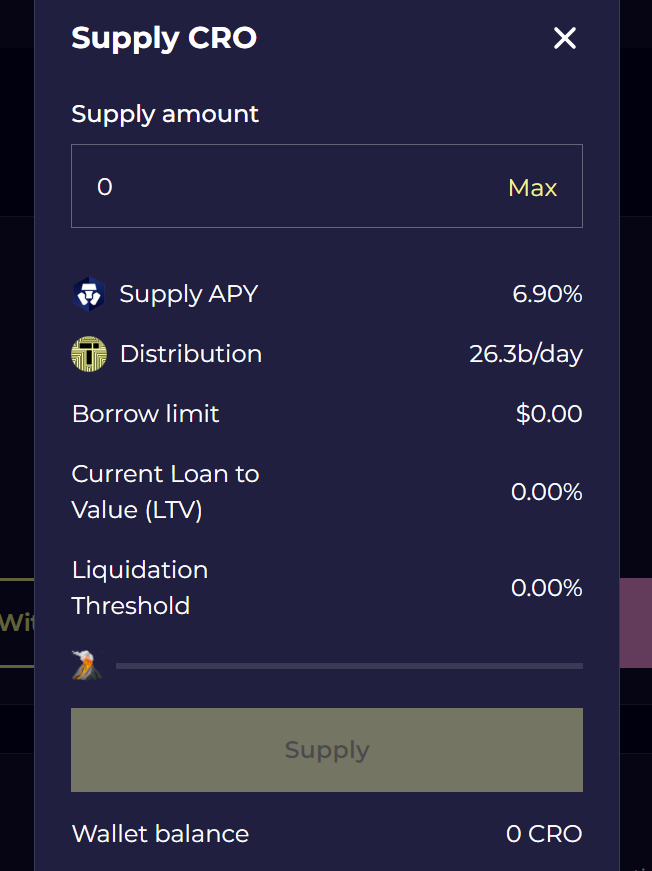Click the Borrow limit $0.00 value
Viewport: 652px width, 871px height.
click(x=548, y=414)
